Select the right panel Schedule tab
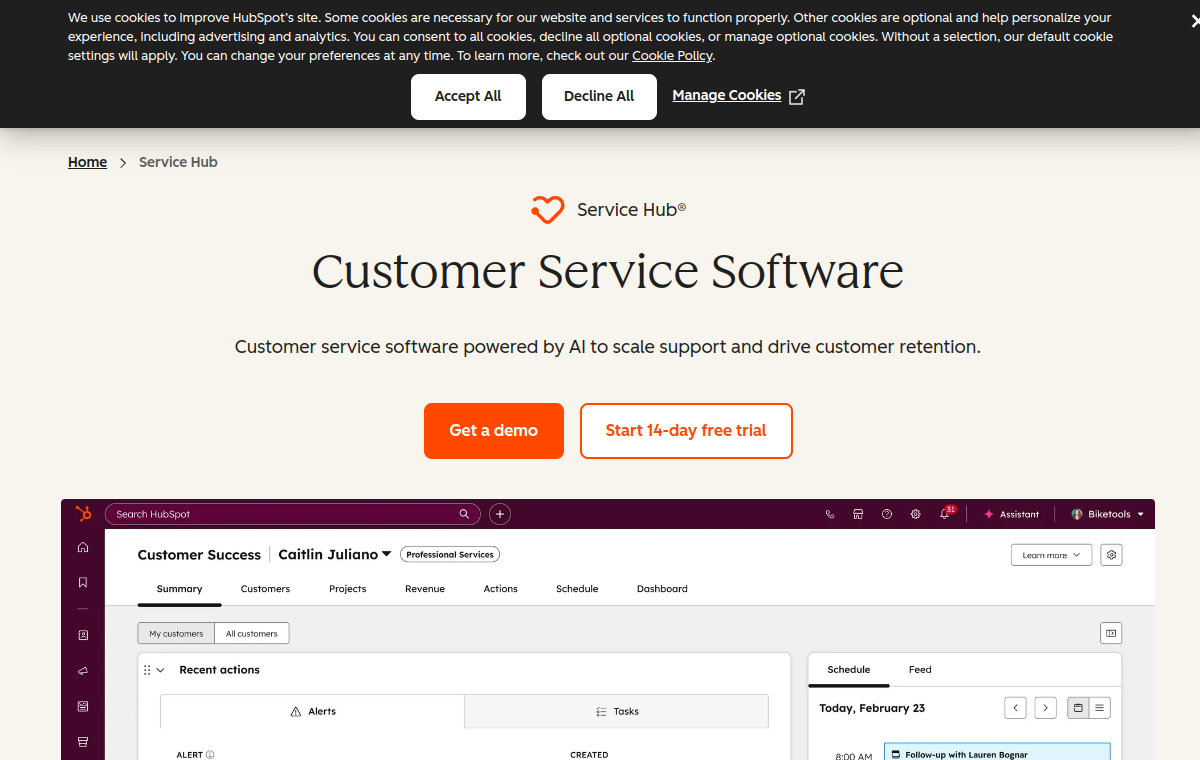 [x=849, y=670]
